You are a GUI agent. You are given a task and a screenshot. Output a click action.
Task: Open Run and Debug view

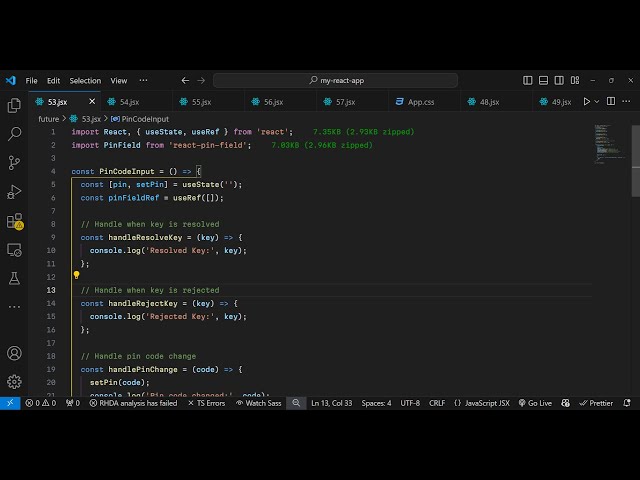pyautogui.click(x=14, y=191)
